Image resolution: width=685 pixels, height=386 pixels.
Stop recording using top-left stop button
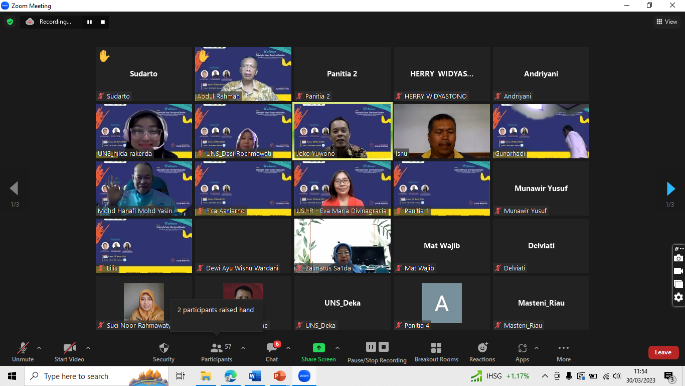point(103,22)
